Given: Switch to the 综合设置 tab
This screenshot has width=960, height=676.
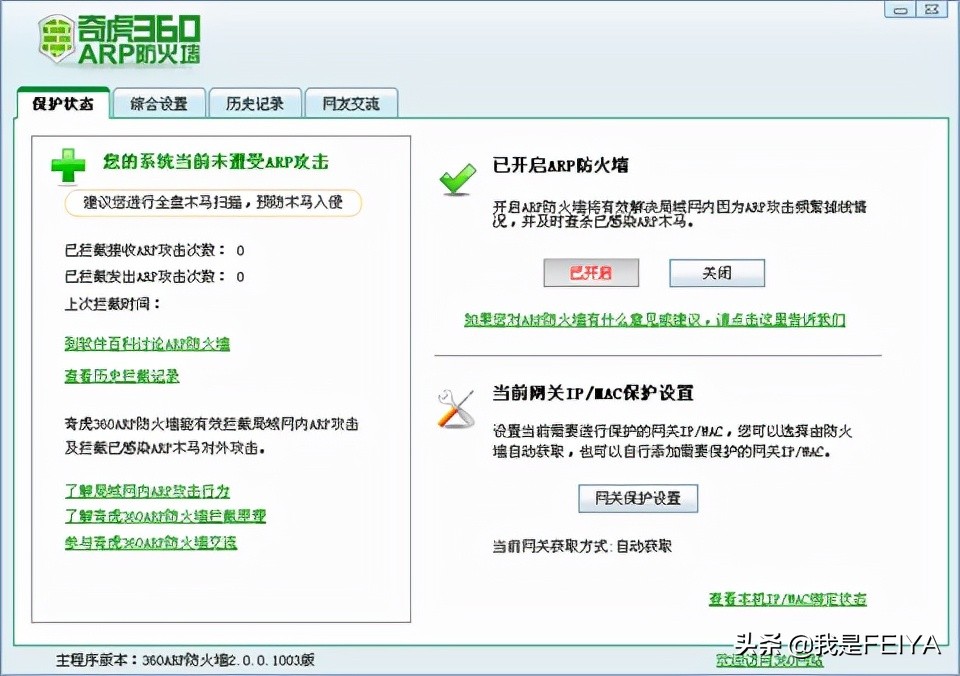Looking at the screenshot, I should point(157,103).
